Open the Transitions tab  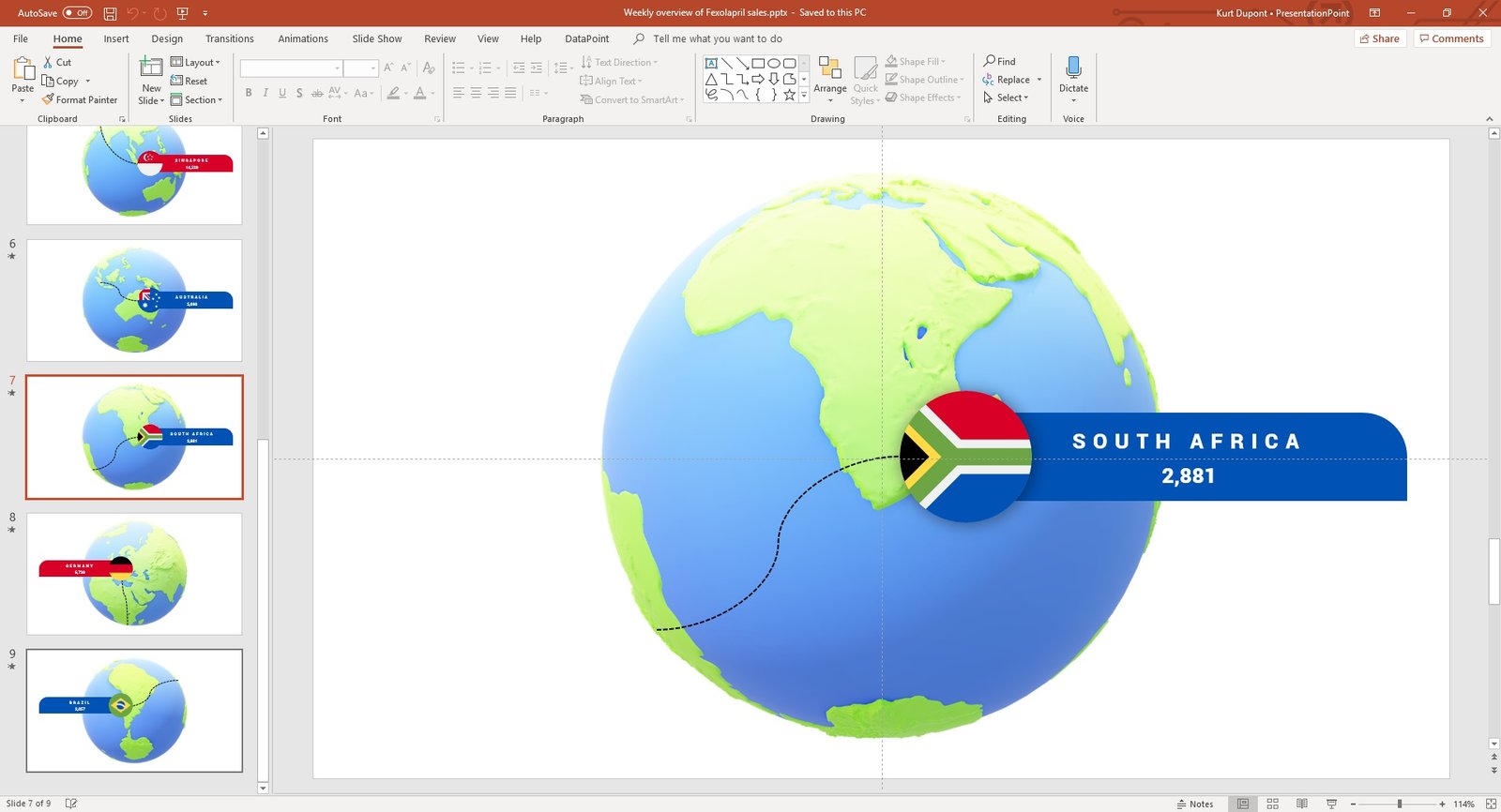tap(229, 38)
